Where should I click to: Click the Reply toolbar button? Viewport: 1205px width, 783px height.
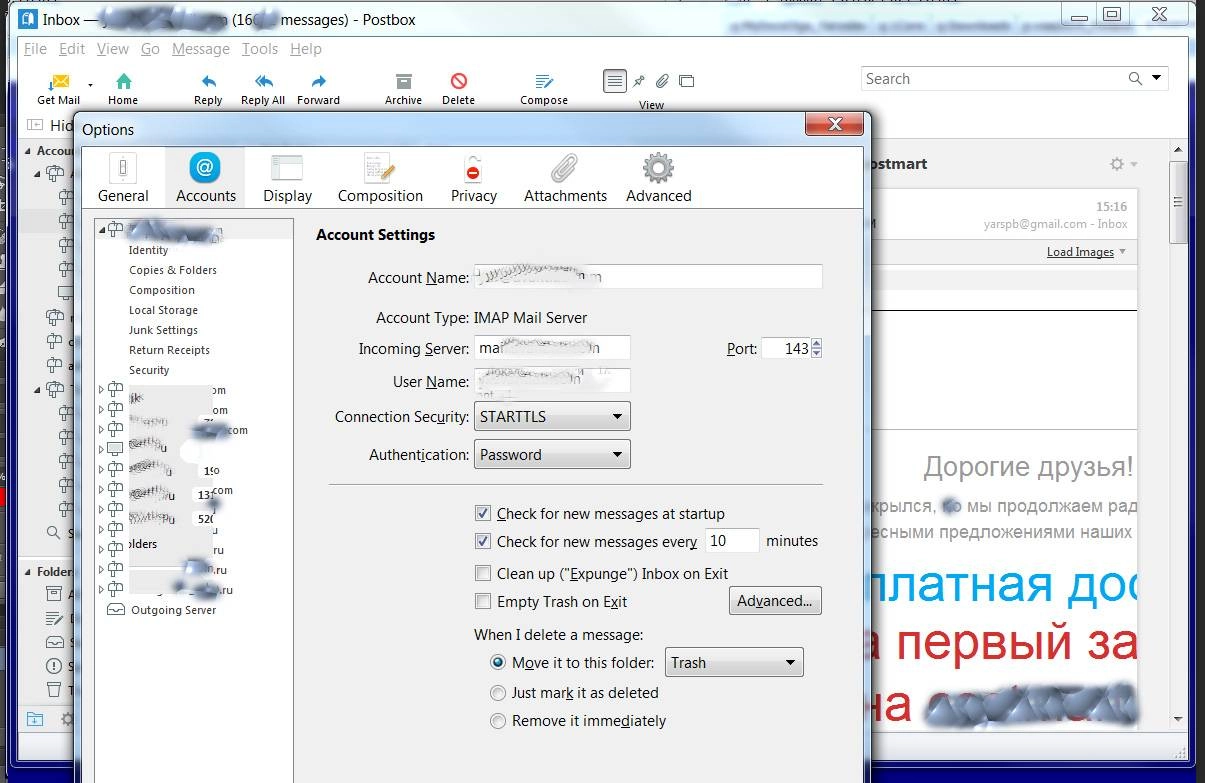click(x=208, y=87)
